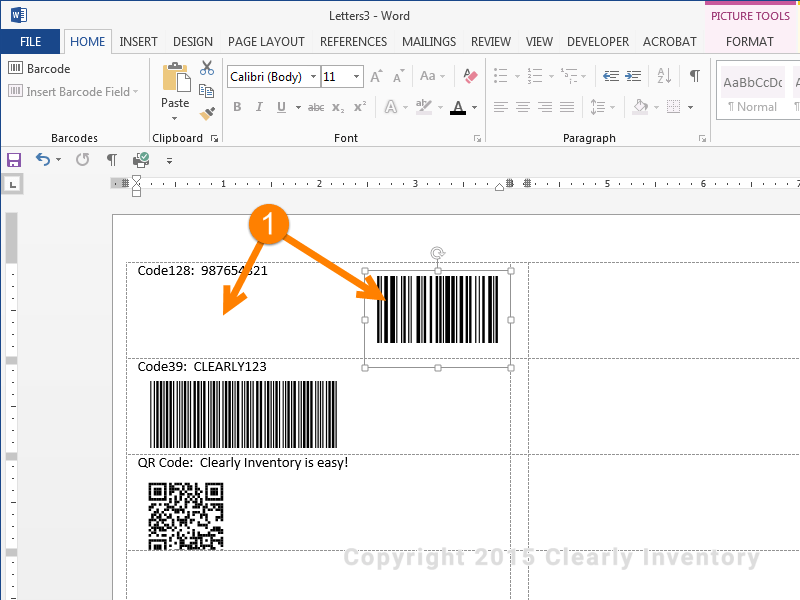Open the Paragraph dialog launcher
The image size is (800, 600).
[x=703, y=139]
